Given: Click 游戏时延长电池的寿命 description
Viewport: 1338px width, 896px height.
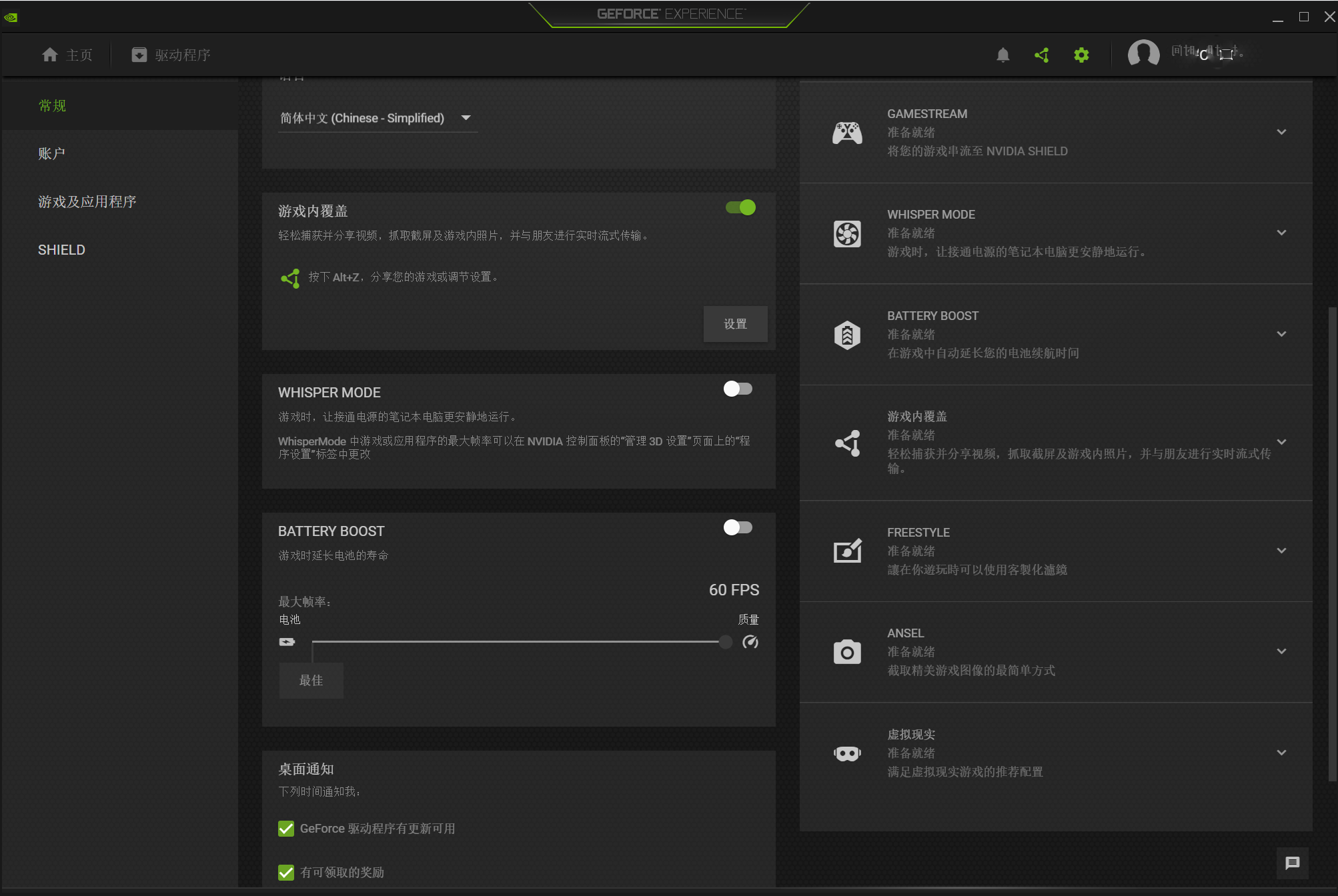Looking at the screenshot, I should [x=333, y=556].
